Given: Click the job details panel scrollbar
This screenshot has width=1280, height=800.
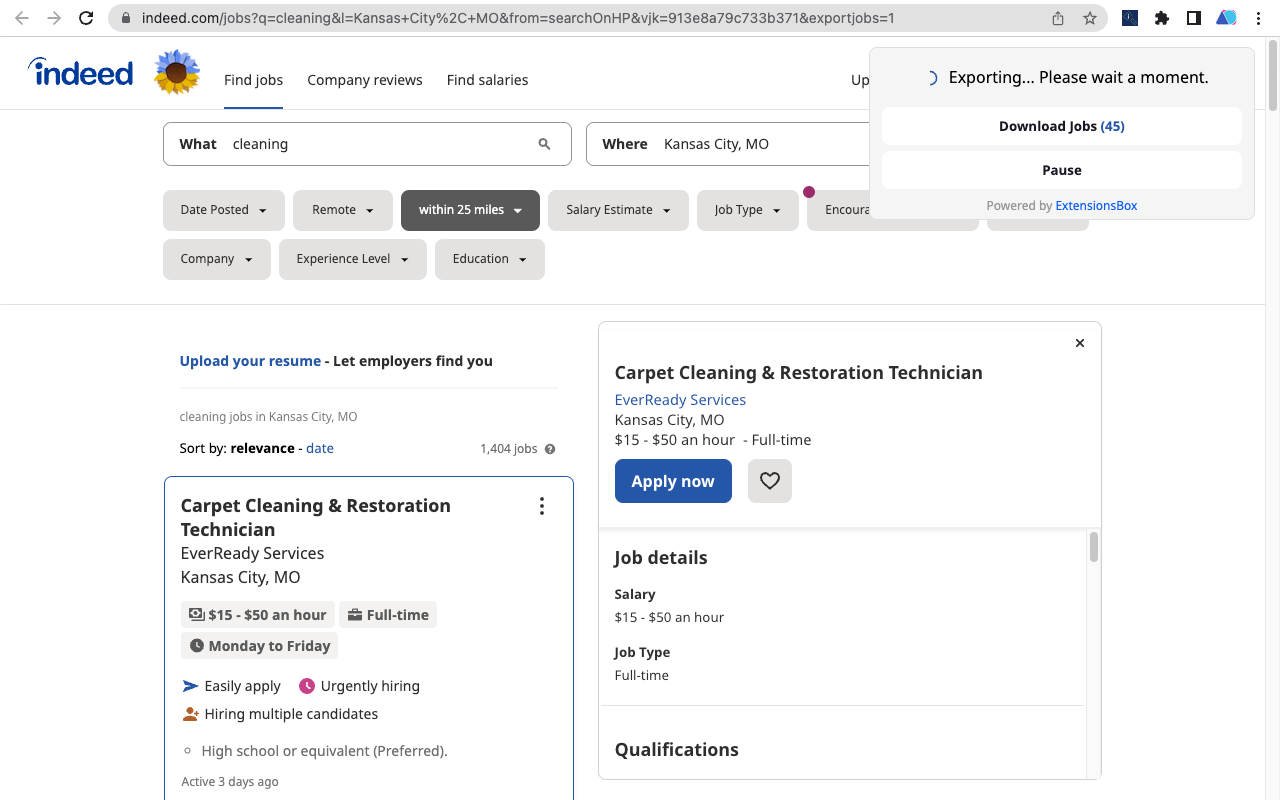Looking at the screenshot, I should [x=1094, y=548].
